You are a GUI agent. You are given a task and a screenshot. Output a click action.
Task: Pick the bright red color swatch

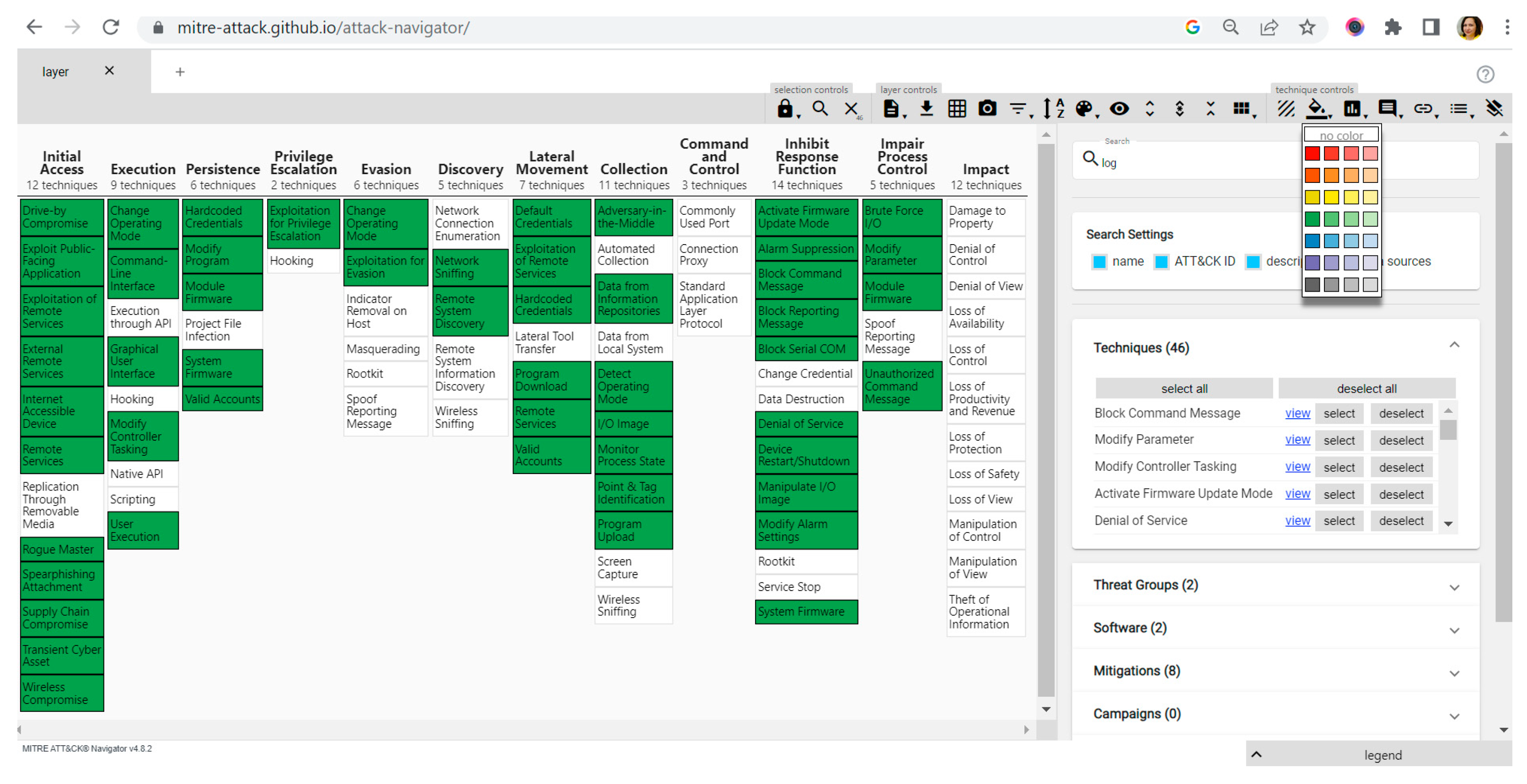pyautogui.click(x=1312, y=154)
